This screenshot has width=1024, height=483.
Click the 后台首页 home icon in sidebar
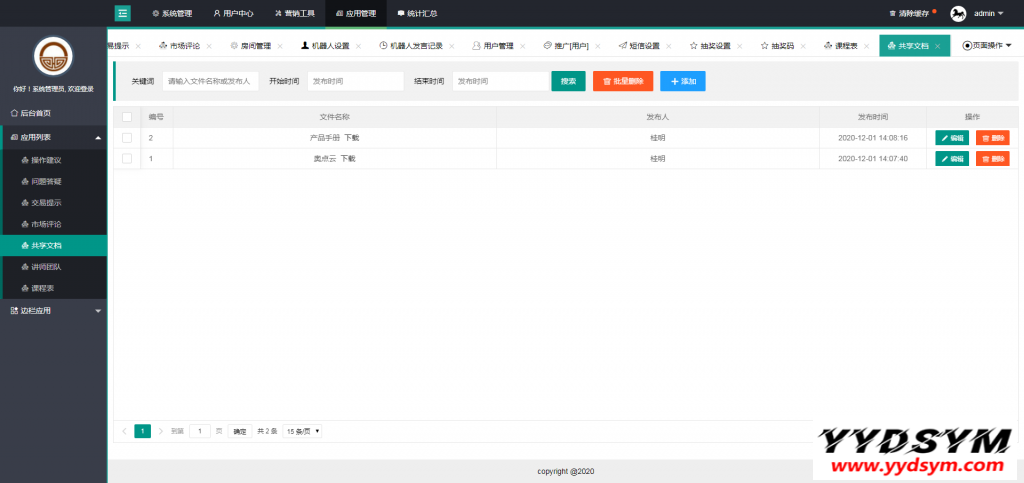coord(14,113)
